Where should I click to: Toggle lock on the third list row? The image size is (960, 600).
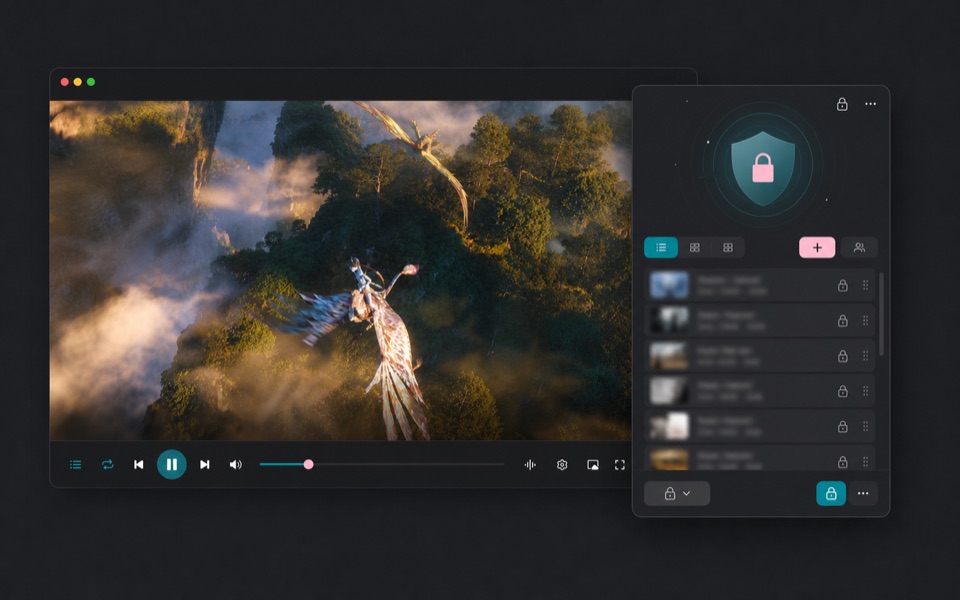(842, 356)
